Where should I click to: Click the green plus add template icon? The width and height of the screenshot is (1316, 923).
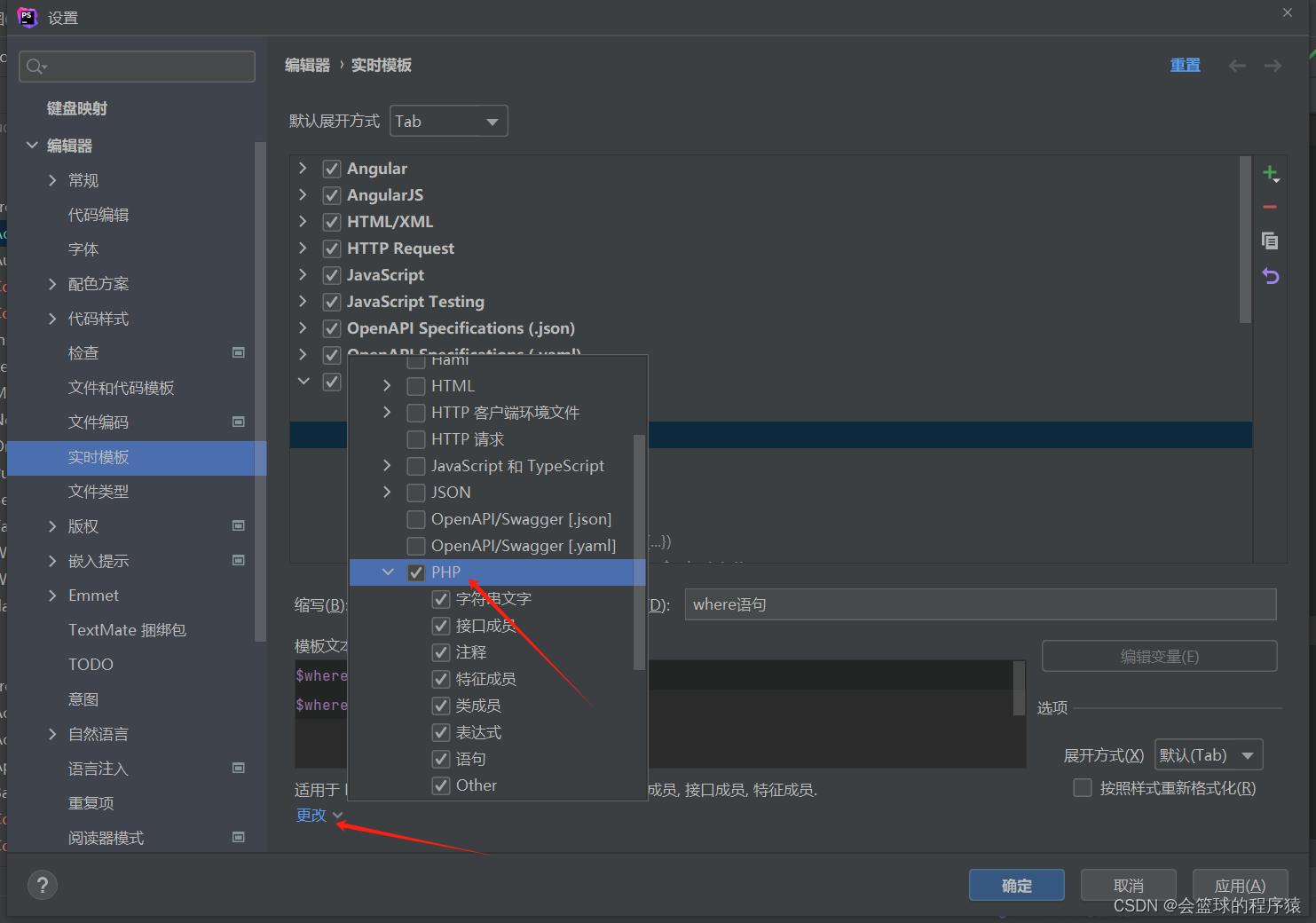pyautogui.click(x=1270, y=173)
